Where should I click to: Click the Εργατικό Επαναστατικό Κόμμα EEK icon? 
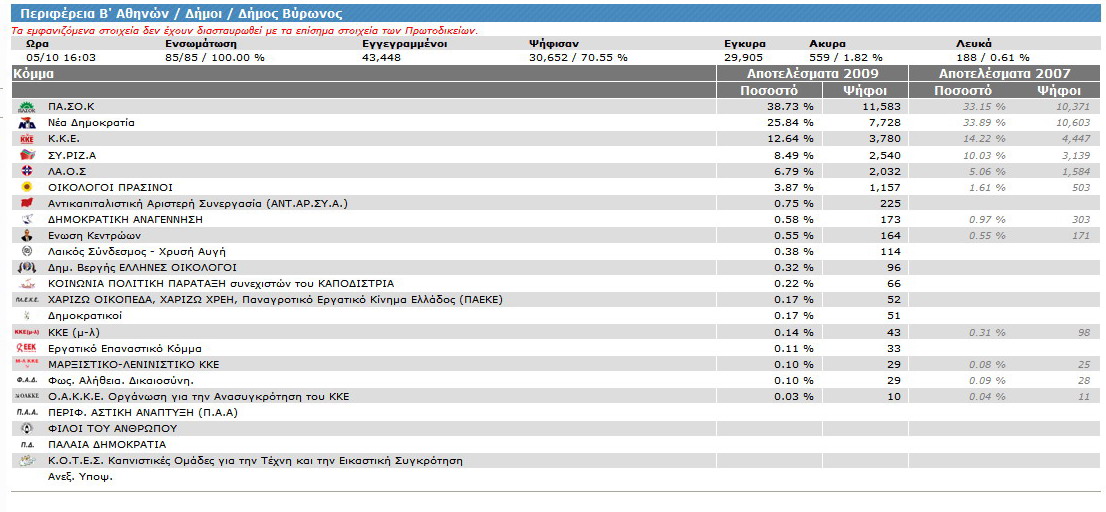27,348
